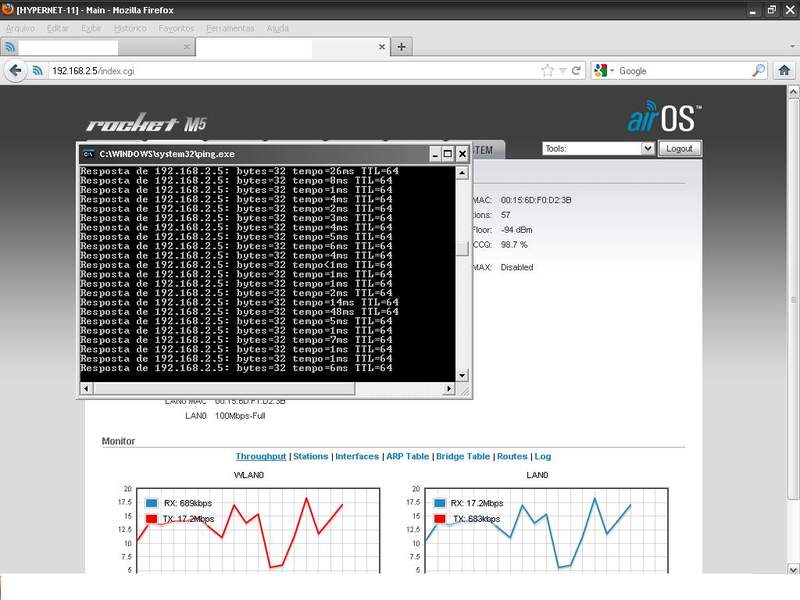Click the MAC value 00:15:6D:F0:D2:3B
Screen dimensions: 800x600
click(536, 200)
